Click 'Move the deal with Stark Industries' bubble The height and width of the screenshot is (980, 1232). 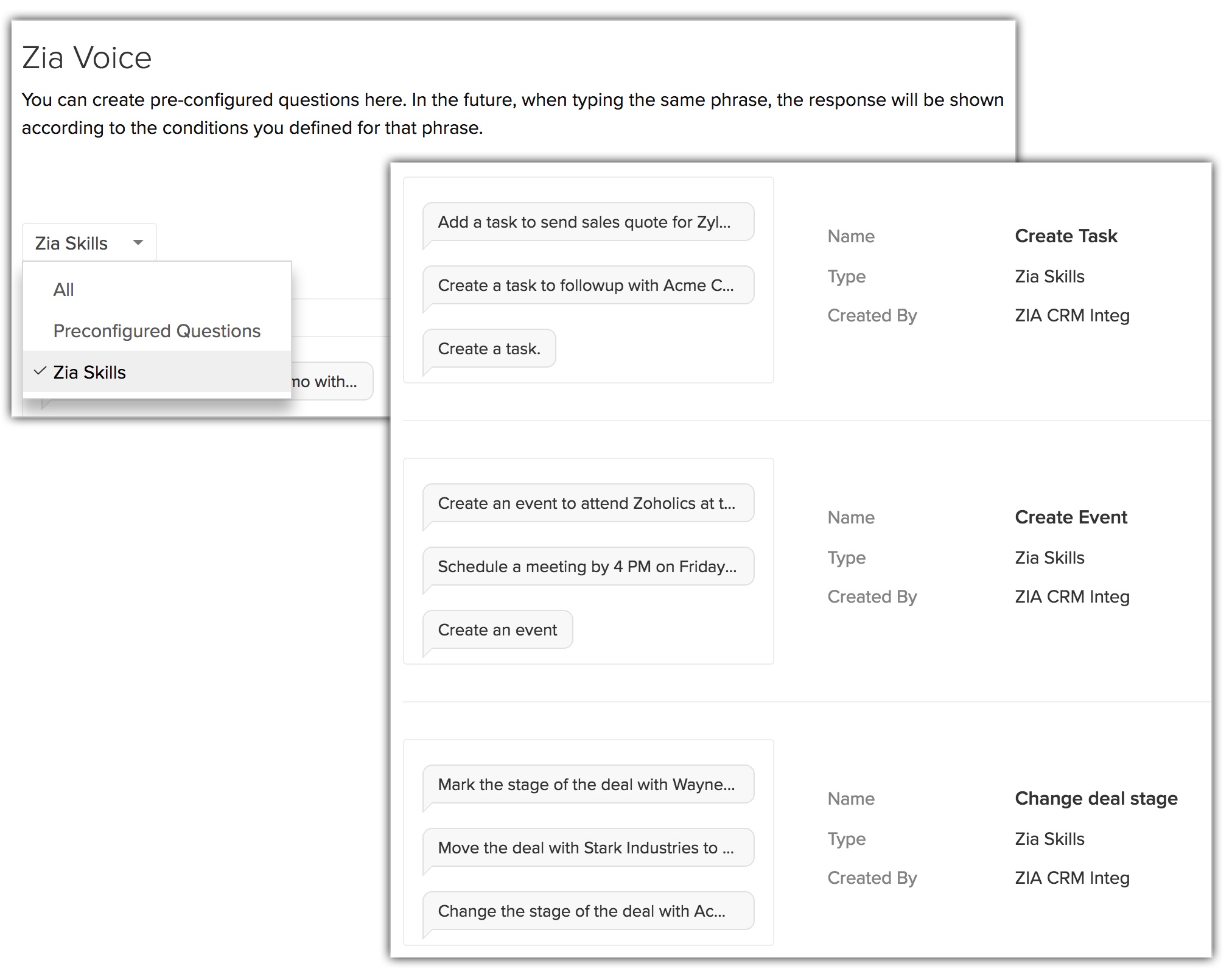coord(587,848)
